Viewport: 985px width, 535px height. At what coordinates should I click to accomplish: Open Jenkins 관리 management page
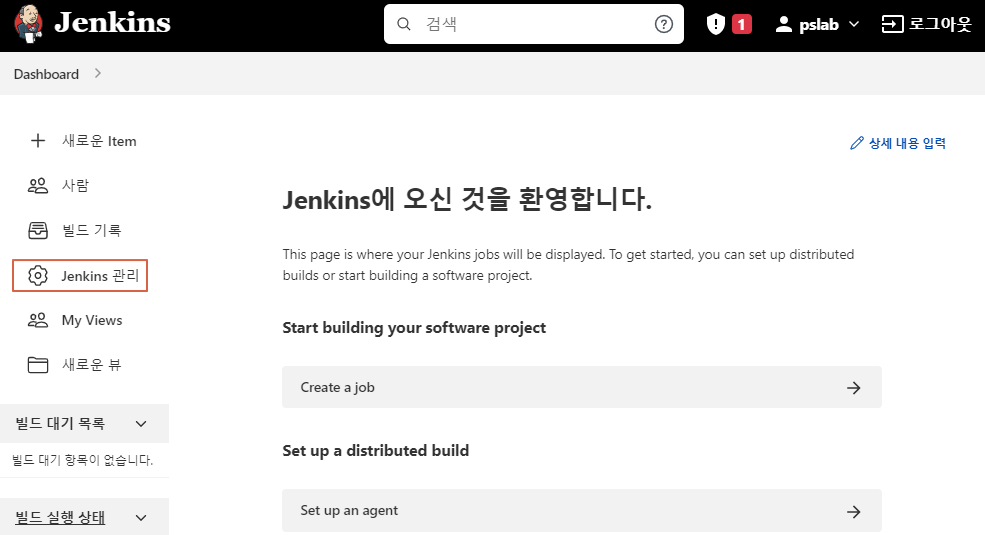[100, 276]
